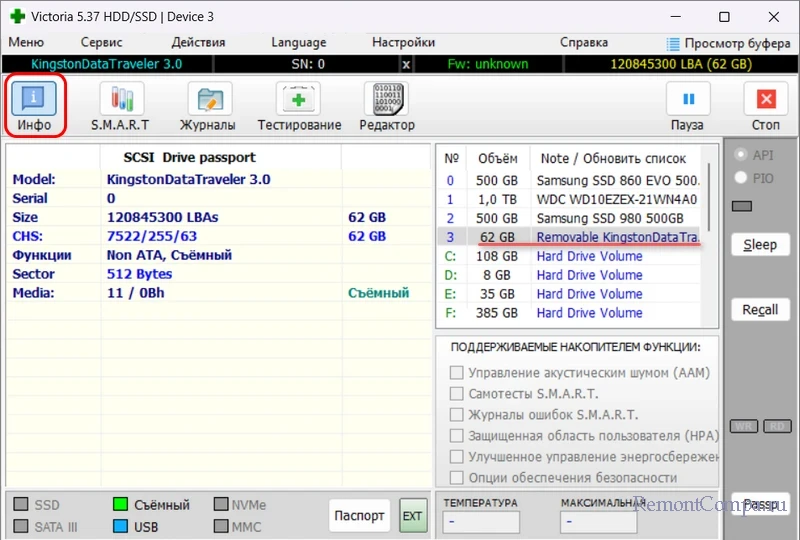The width and height of the screenshot is (800, 540).
Task: Select drive 2 Samsung SSD 980 500GB
Action: [x=569, y=218]
